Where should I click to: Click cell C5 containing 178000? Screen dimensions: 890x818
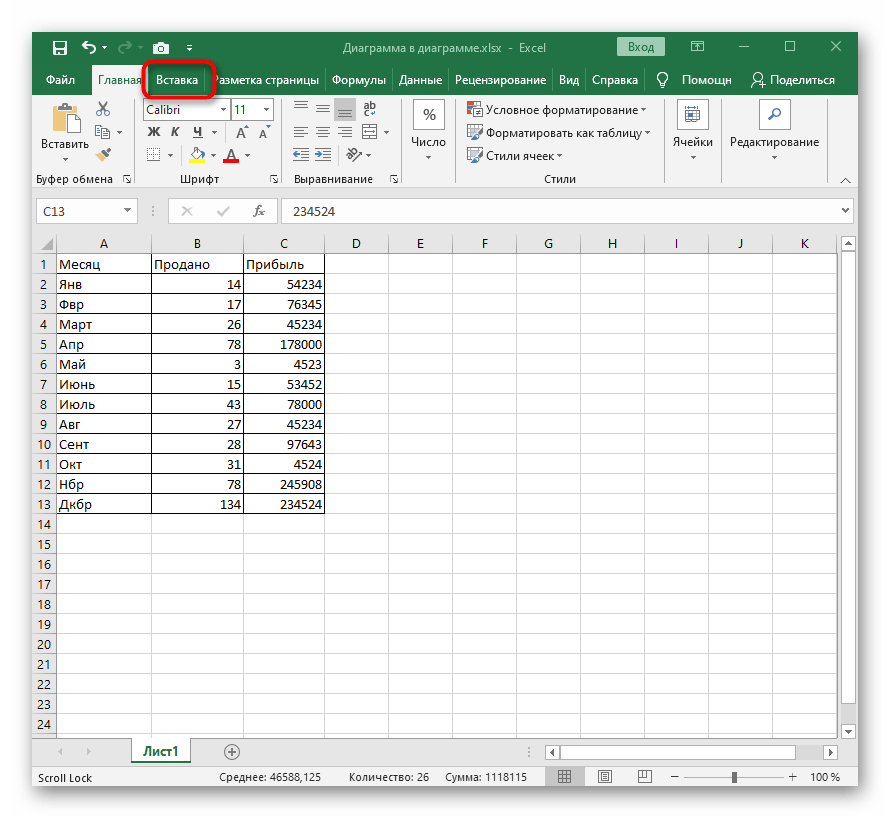tap(284, 344)
